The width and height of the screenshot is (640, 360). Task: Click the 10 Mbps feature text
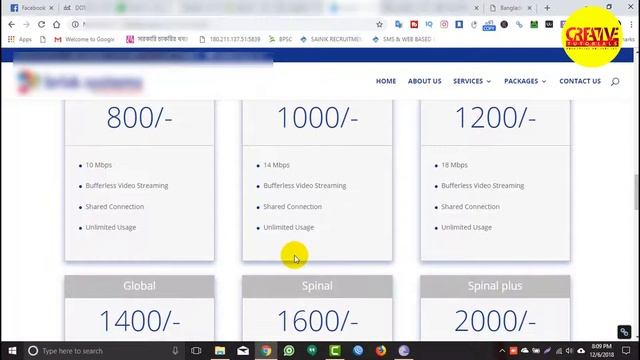98,165
